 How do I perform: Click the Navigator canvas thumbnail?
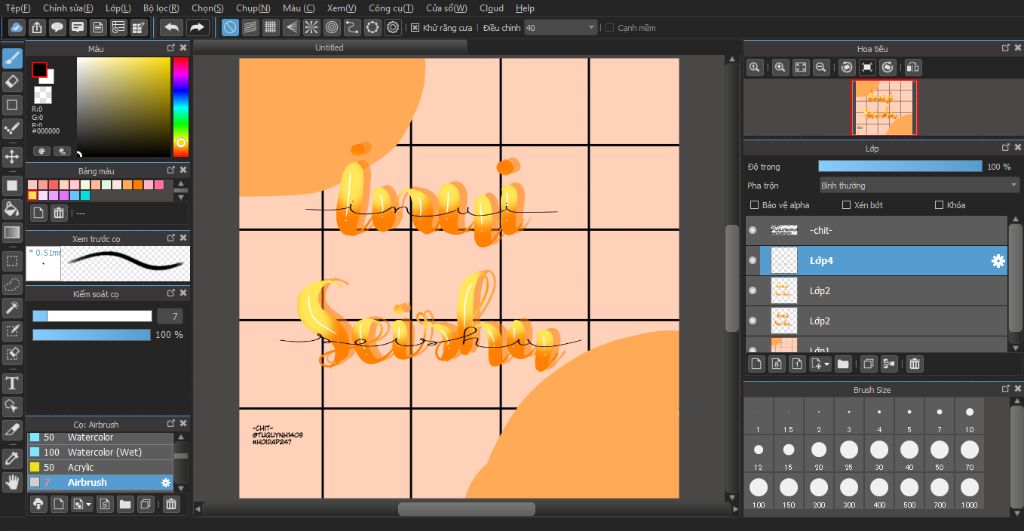[884, 108]
